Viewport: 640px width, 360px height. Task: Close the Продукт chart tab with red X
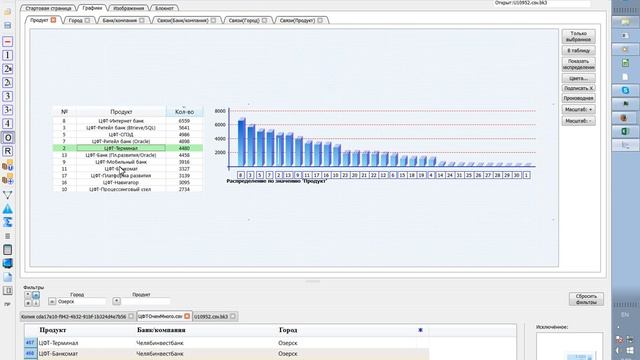[x=53, y=20]
